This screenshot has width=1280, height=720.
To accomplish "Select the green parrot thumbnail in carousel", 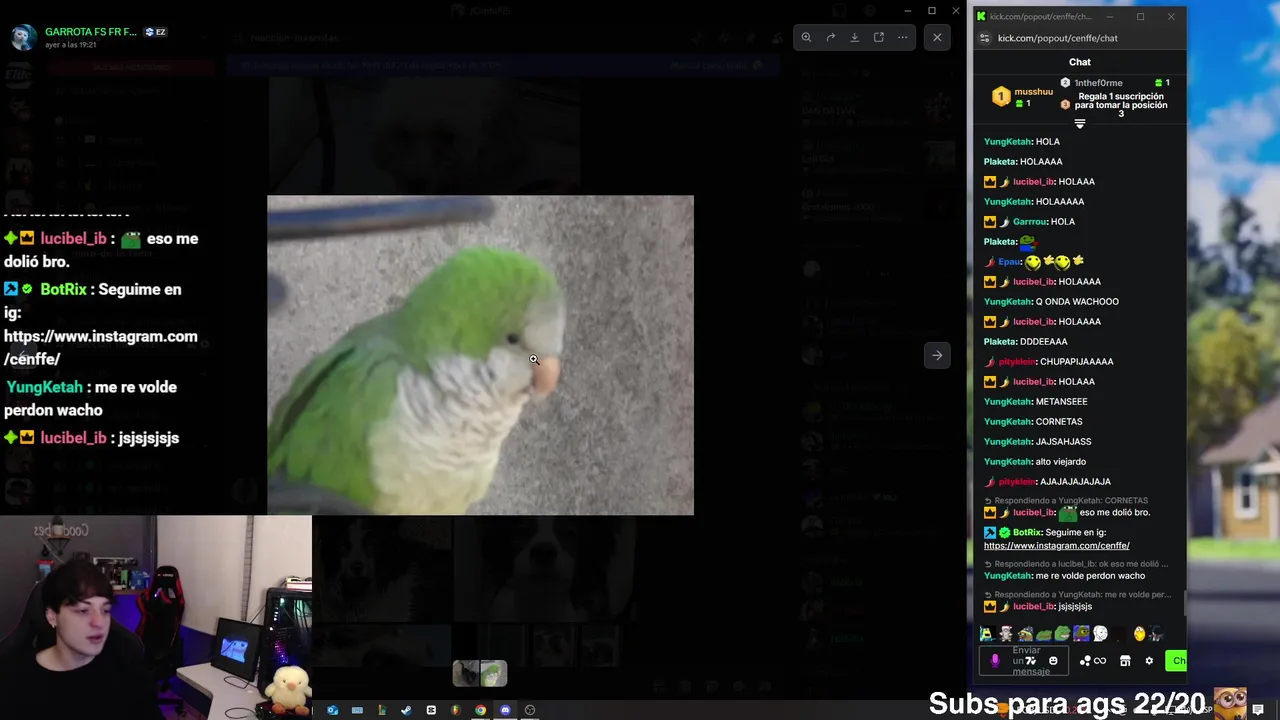I will 494,673.
